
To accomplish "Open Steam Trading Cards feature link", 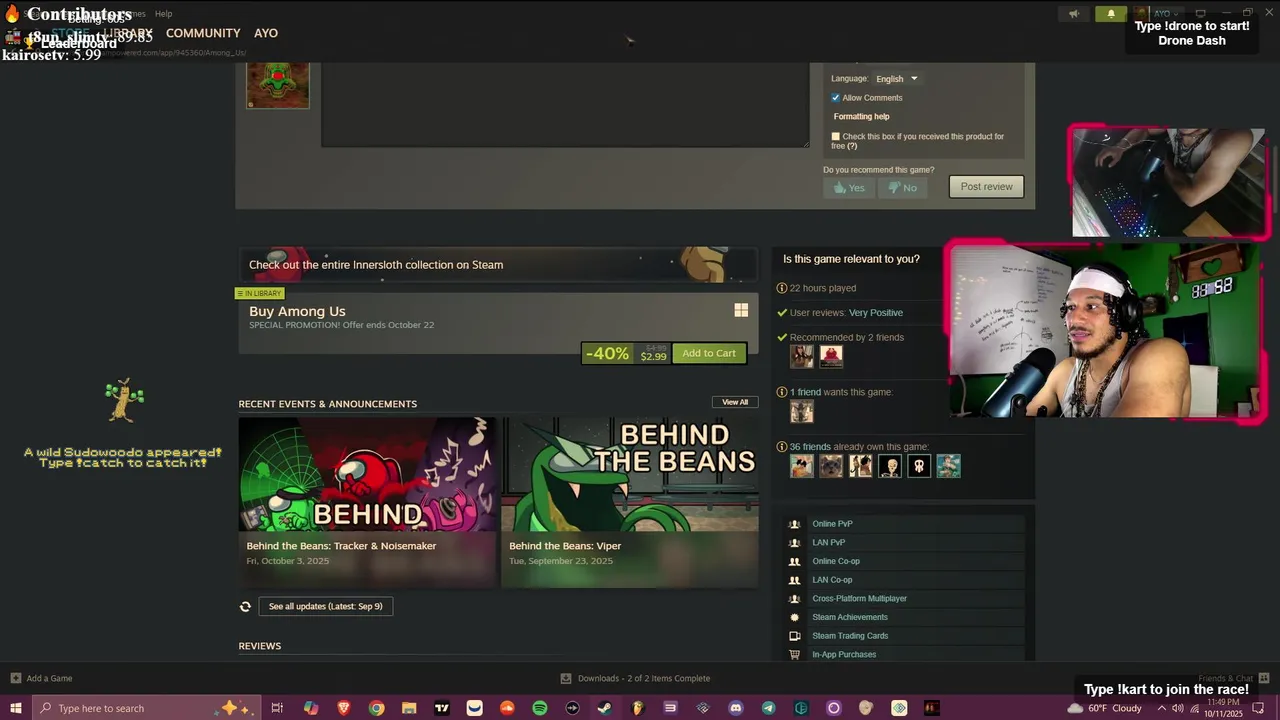I will [905, 636].
